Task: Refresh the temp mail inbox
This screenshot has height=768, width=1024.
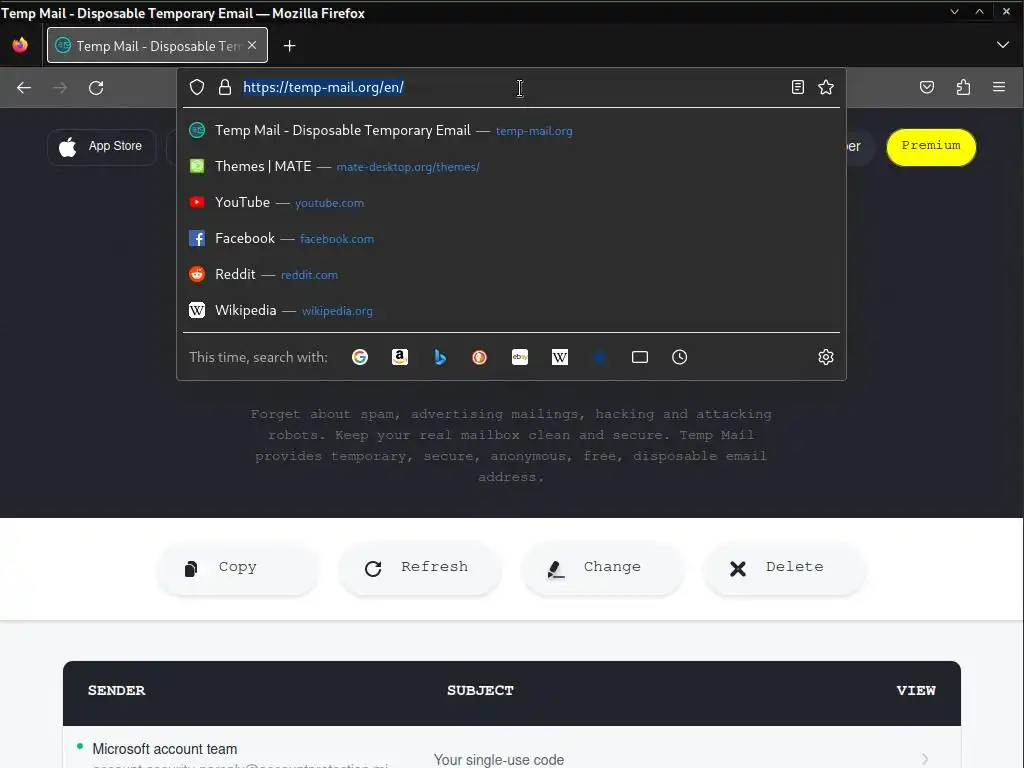Action: [x=420, y=568]
